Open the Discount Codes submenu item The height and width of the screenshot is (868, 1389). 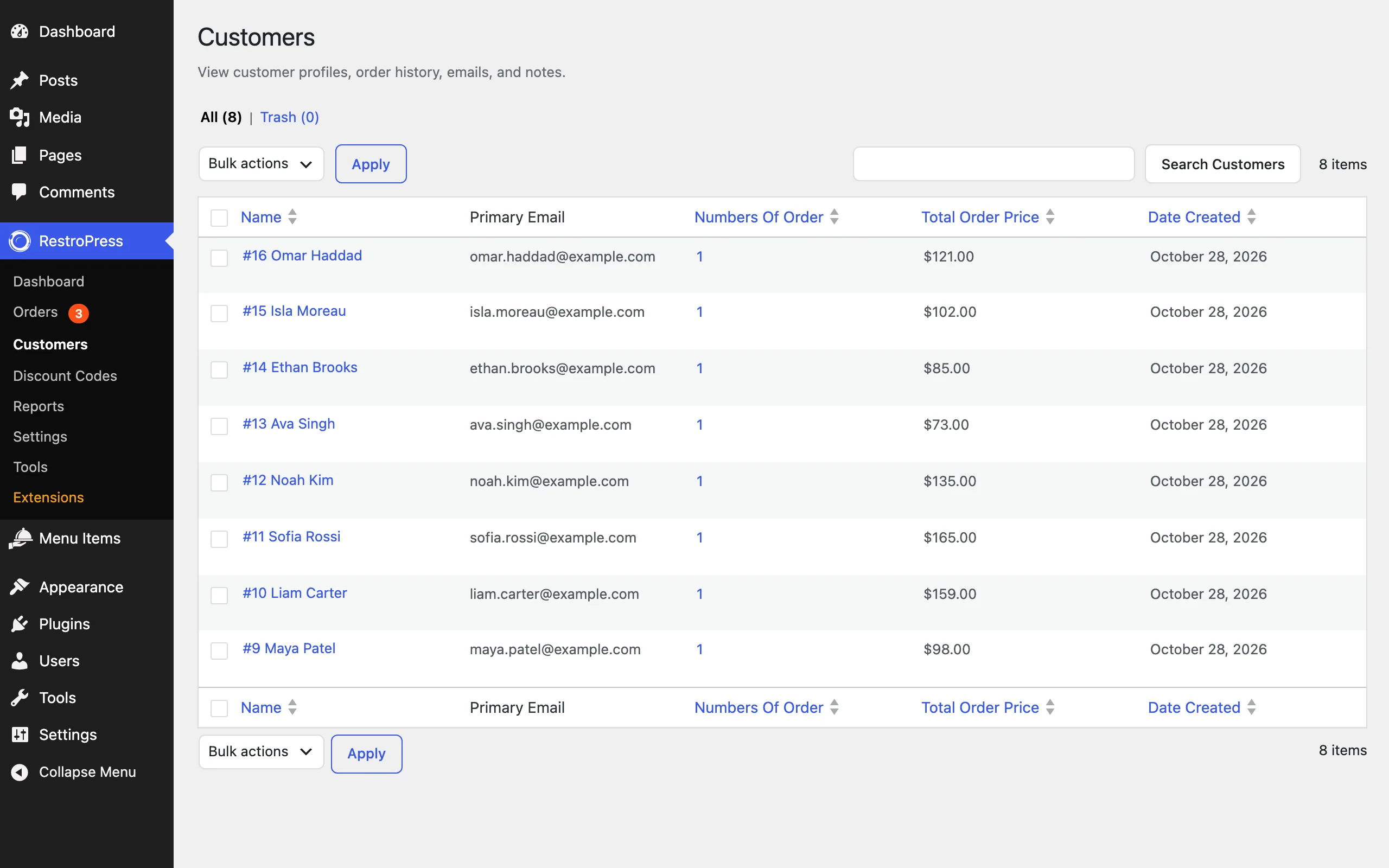(65, 376)
